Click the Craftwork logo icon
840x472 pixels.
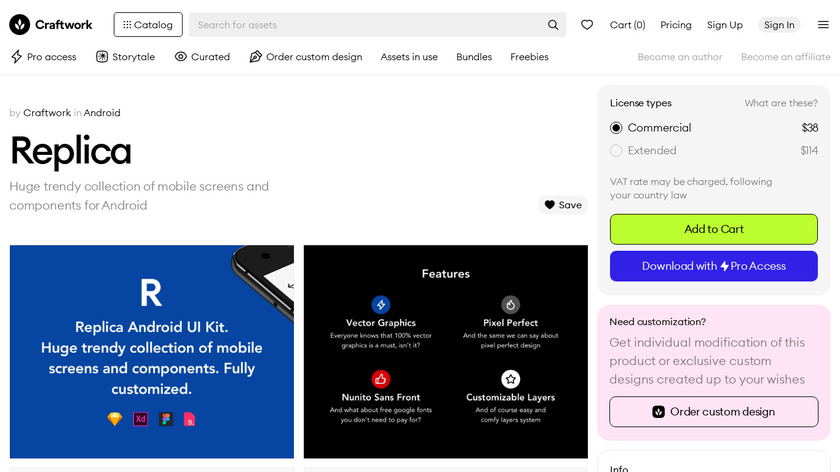pyautogui.click(x=18, y=25)
